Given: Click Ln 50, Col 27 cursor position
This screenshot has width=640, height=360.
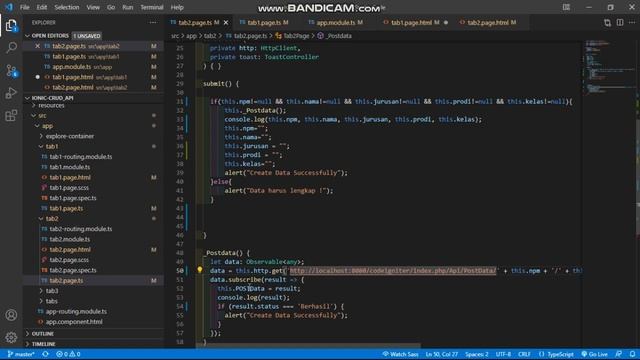Looking at the screenshot, I should (x=442, y=354).
